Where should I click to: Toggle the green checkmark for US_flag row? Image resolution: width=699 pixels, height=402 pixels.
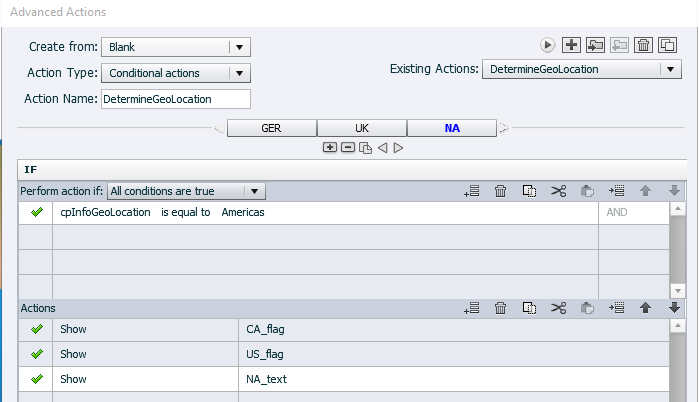[x=37, y=353]
